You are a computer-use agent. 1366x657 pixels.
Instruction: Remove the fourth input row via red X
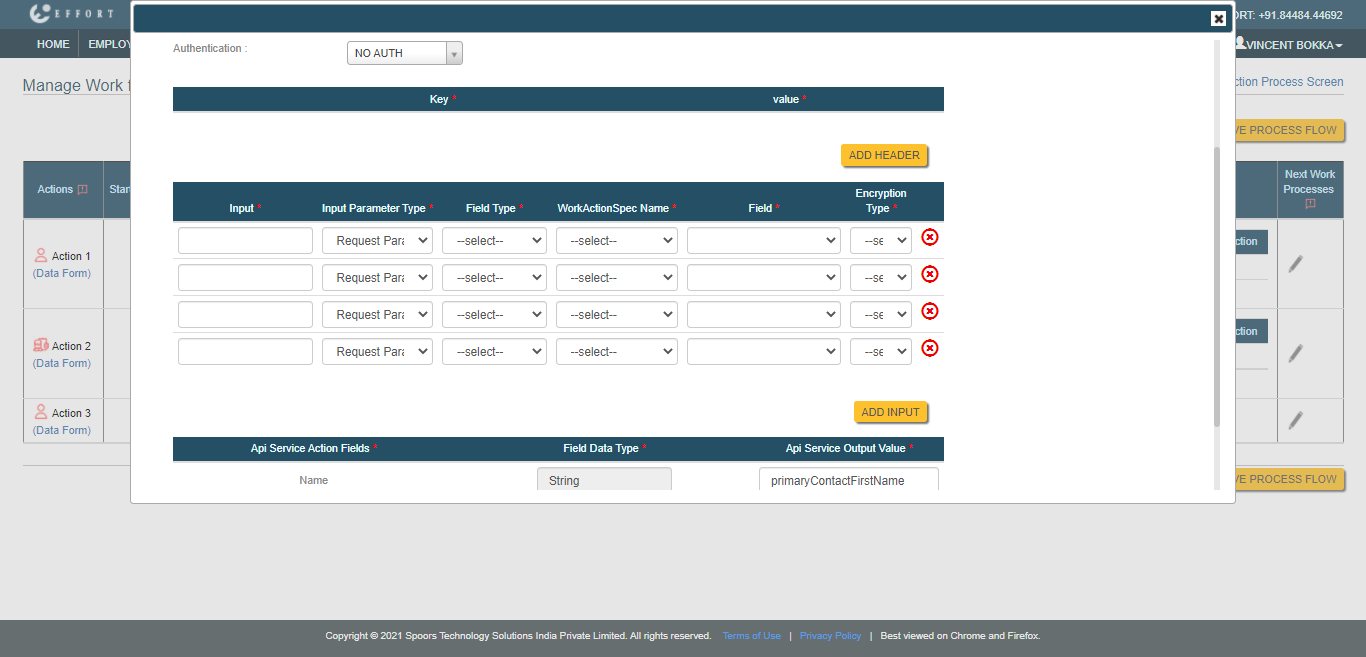[x=929, y=348]
